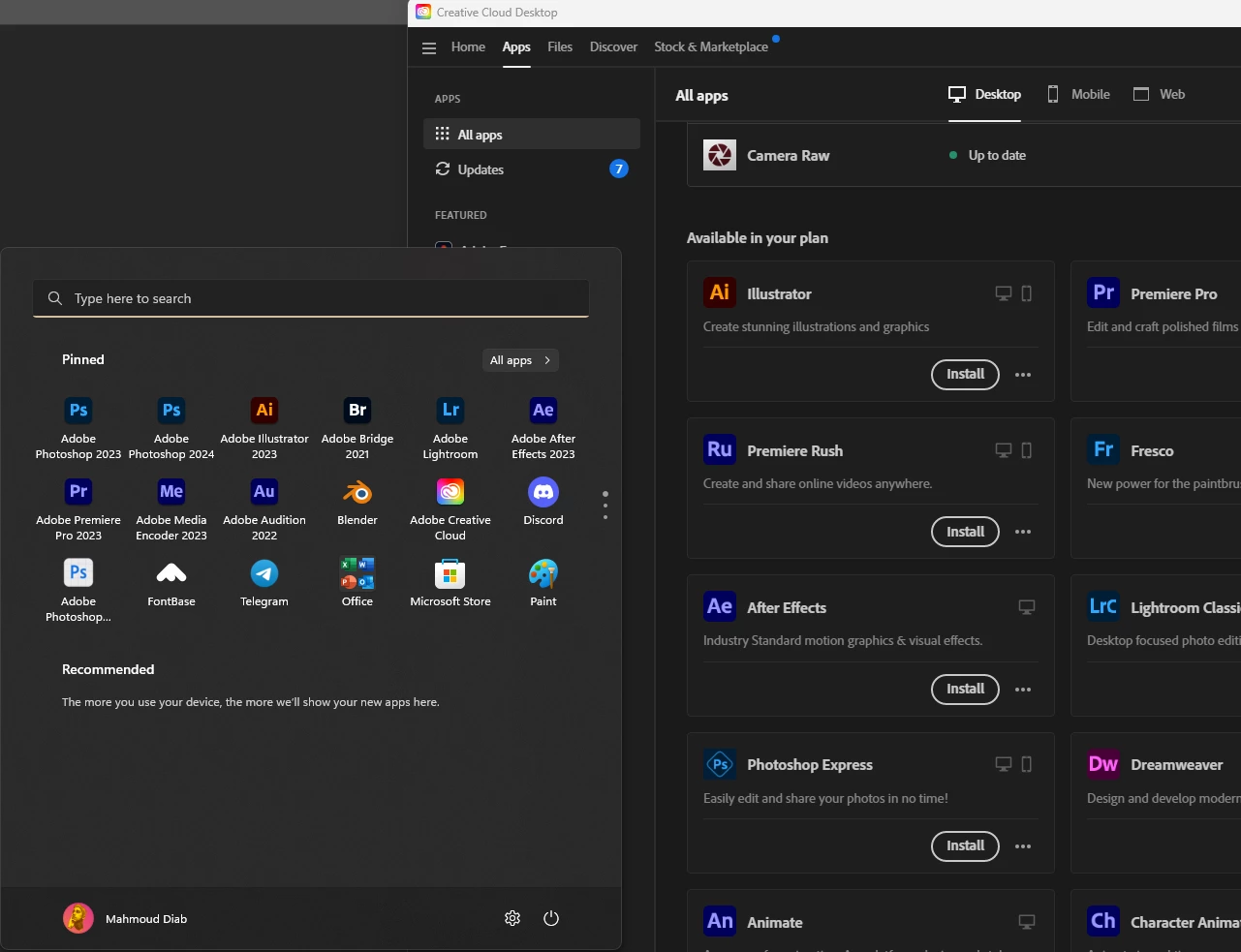Click the Character Animator Ch icon

(x=1103, y=921)
